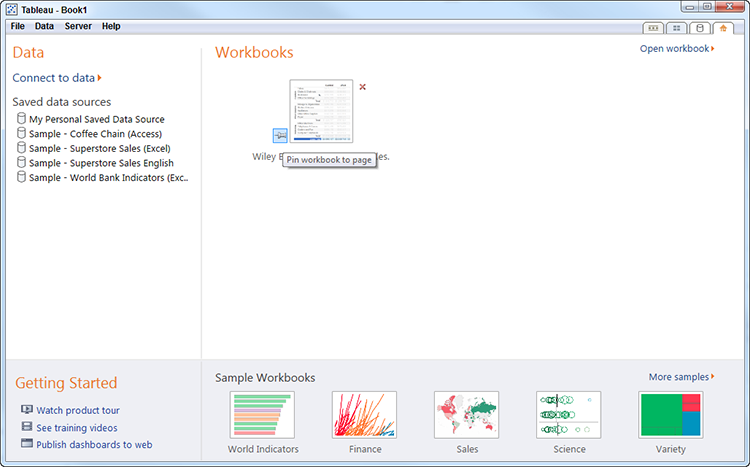This screenshot has width=750, height=467.
Task: Click the window icon beside Publish dashboards to web
Action: 27,444
